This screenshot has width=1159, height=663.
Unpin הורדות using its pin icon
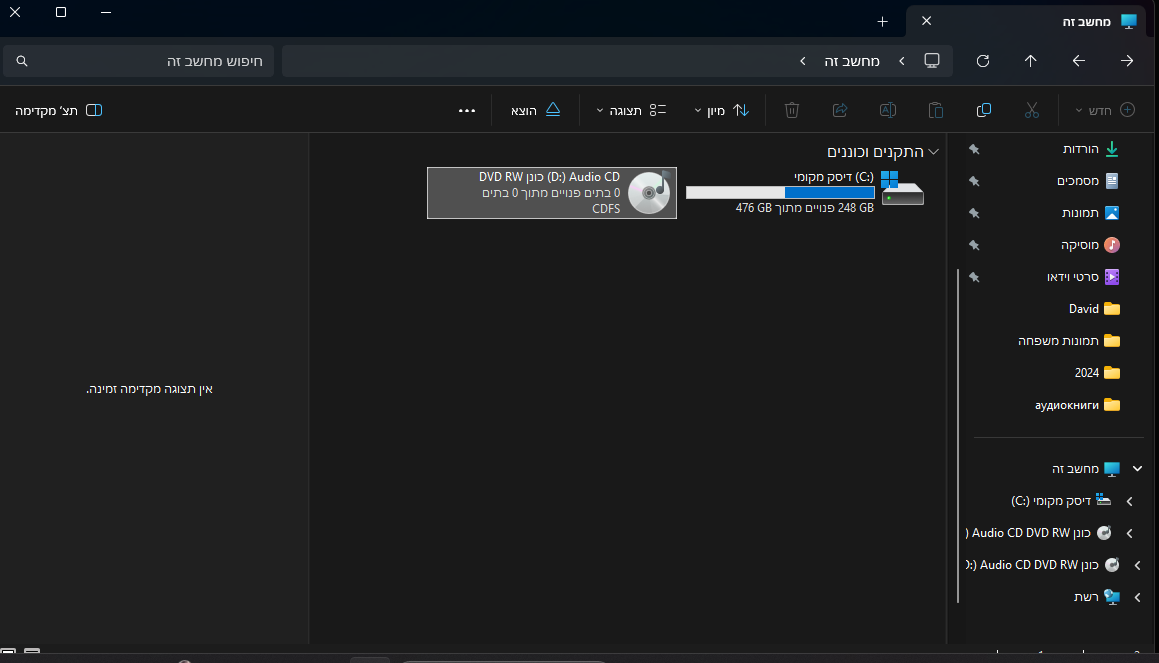coord(974,149)
